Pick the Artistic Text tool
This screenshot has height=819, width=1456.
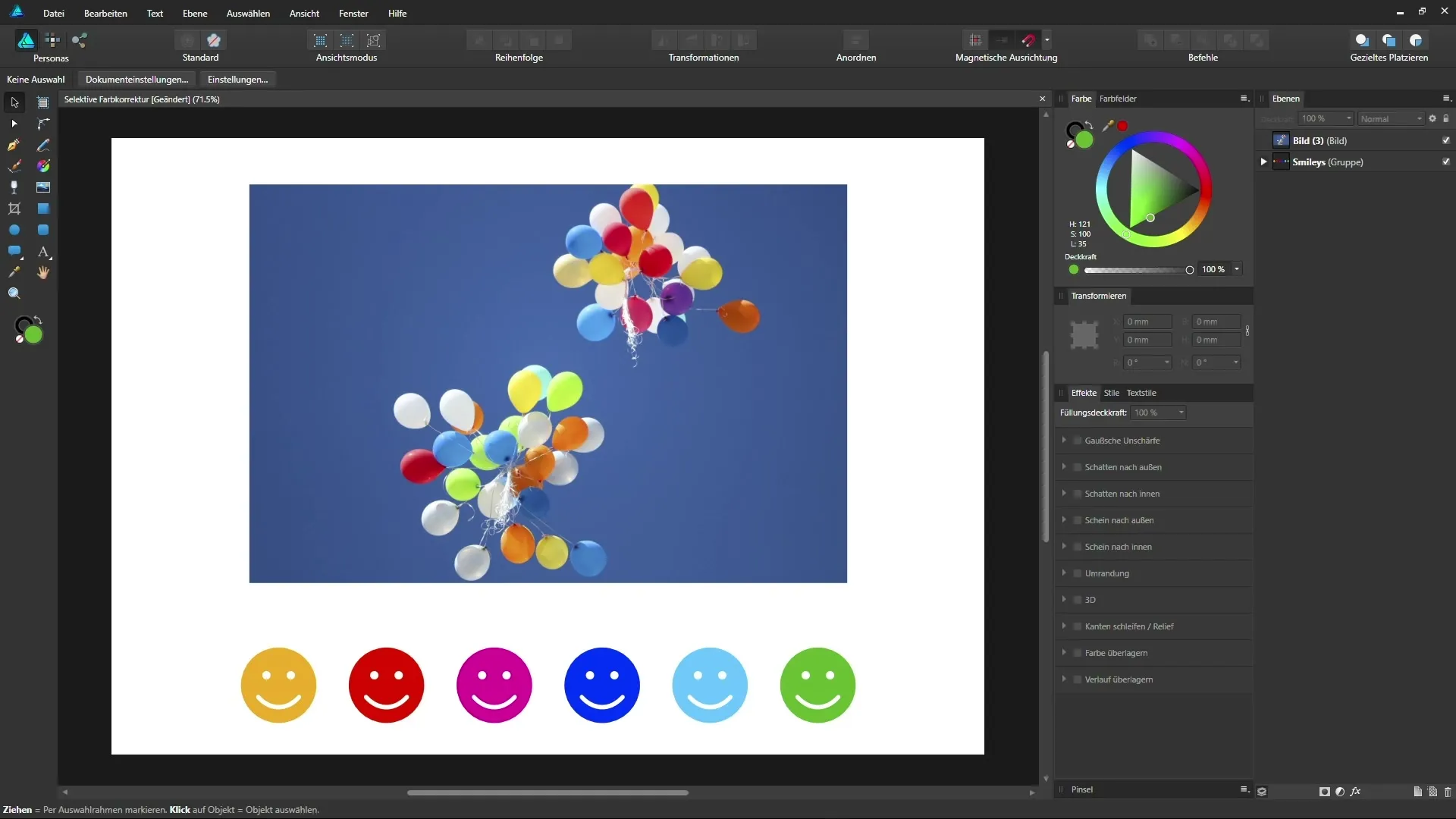43,251
